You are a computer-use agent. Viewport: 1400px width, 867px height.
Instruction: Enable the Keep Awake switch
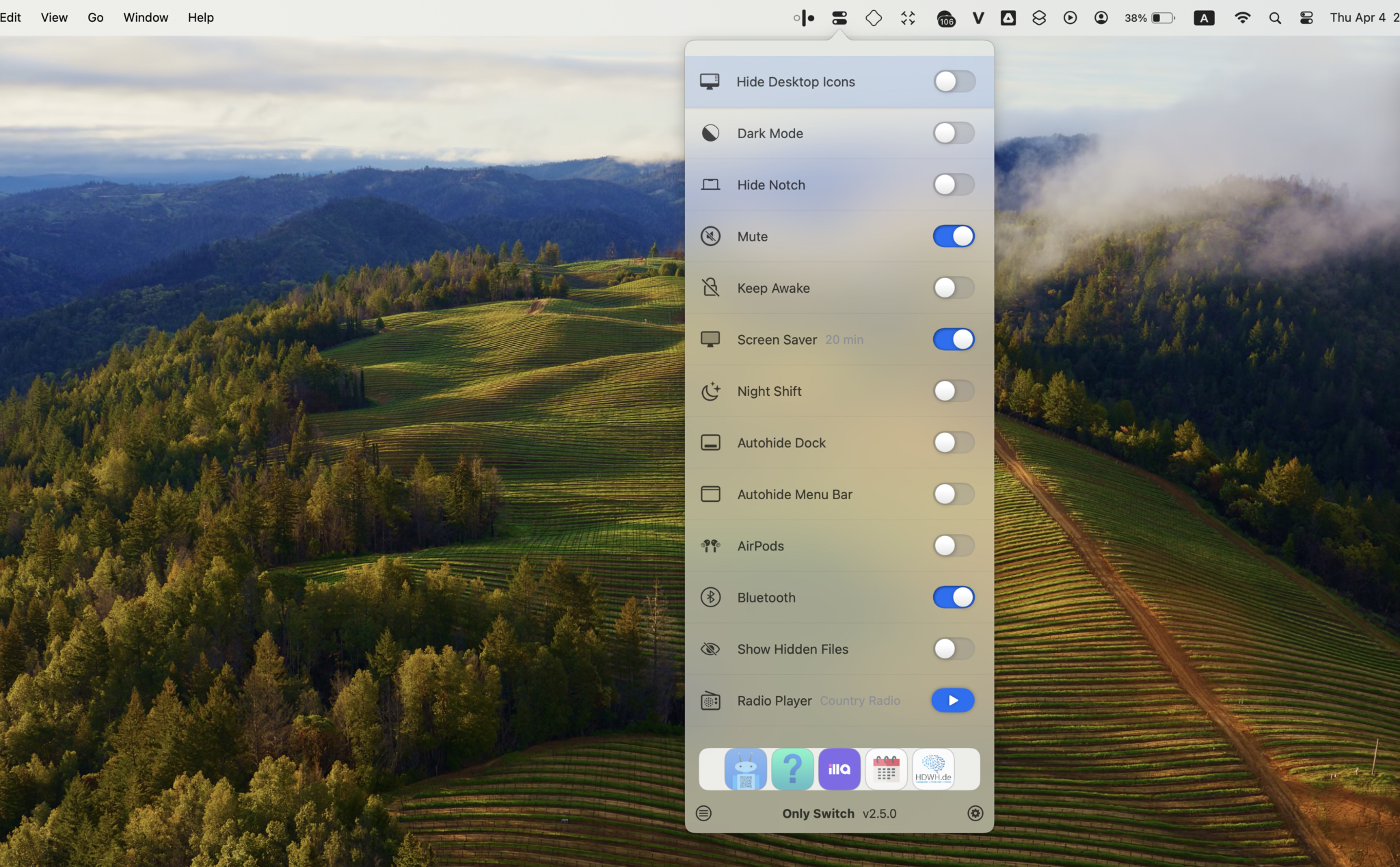click(954, 288)
